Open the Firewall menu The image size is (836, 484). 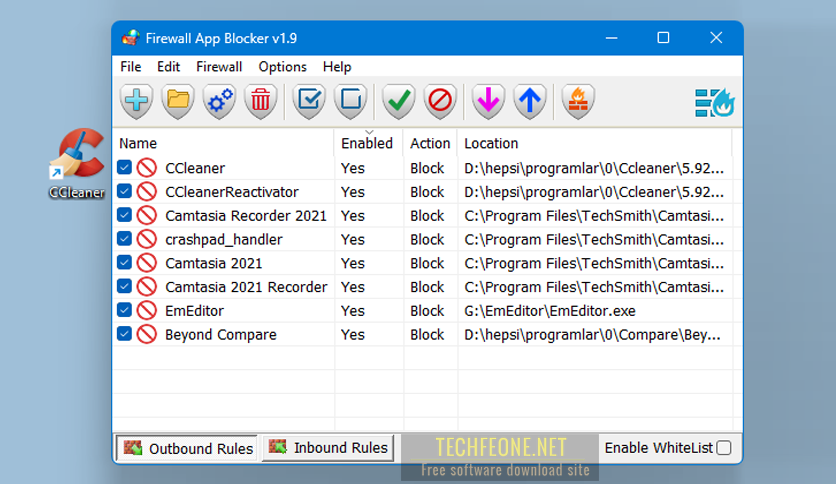pos(219,67)
